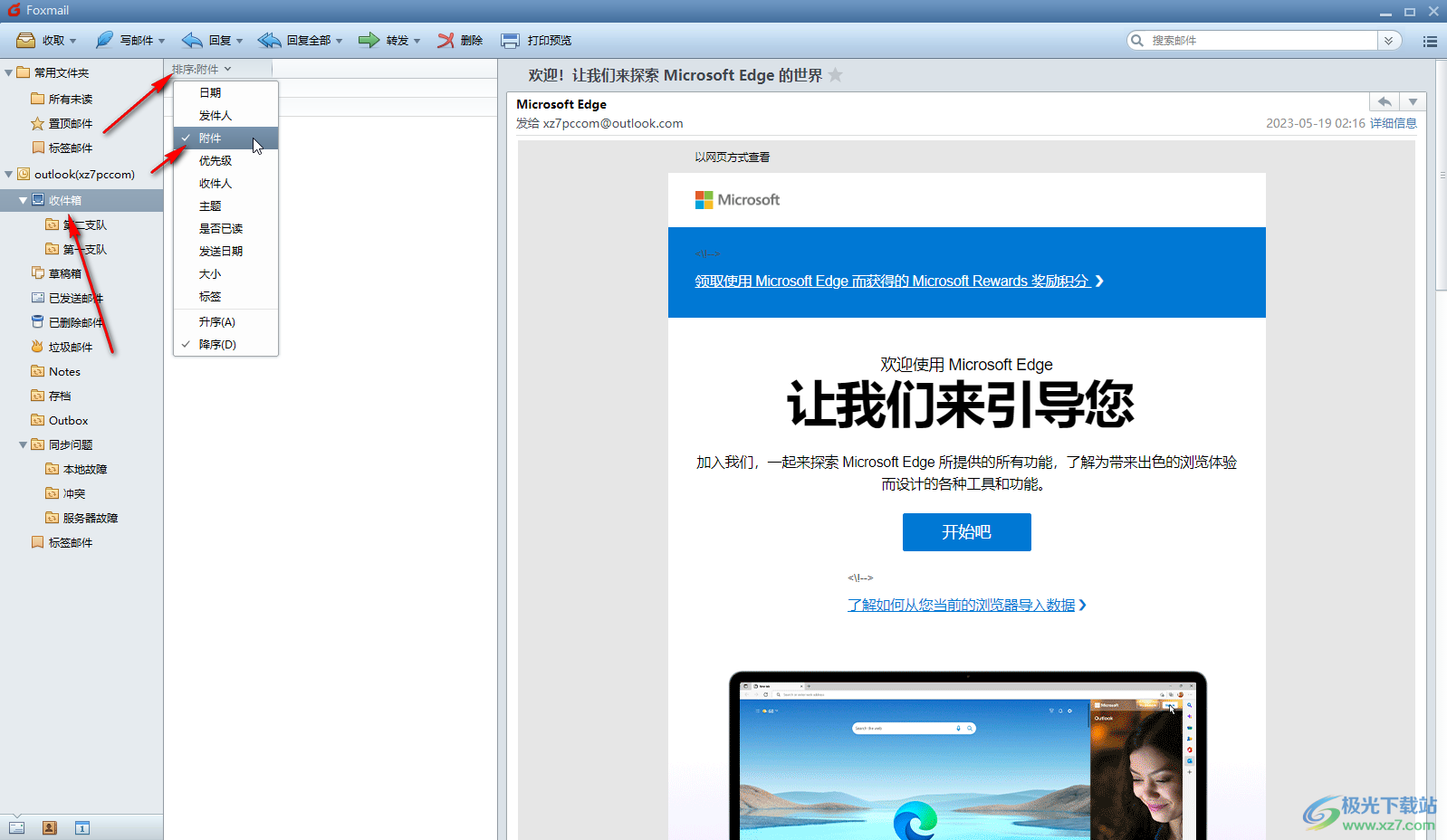Click the 开始吧 button in email
1447x840 pixels.
(x=966, y=532)
